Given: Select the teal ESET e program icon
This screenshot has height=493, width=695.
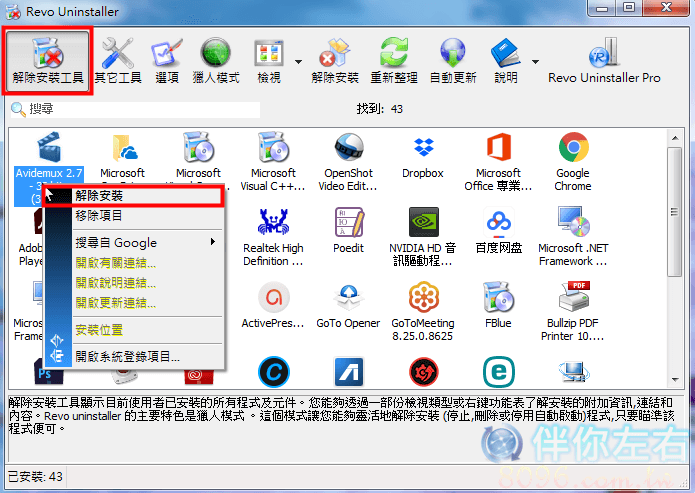Looking at the screenshot, I should coord(499,372).
